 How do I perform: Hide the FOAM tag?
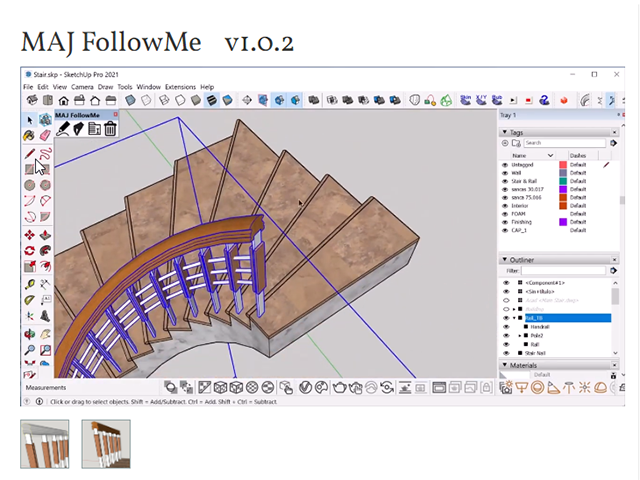(x=504, y=214)
